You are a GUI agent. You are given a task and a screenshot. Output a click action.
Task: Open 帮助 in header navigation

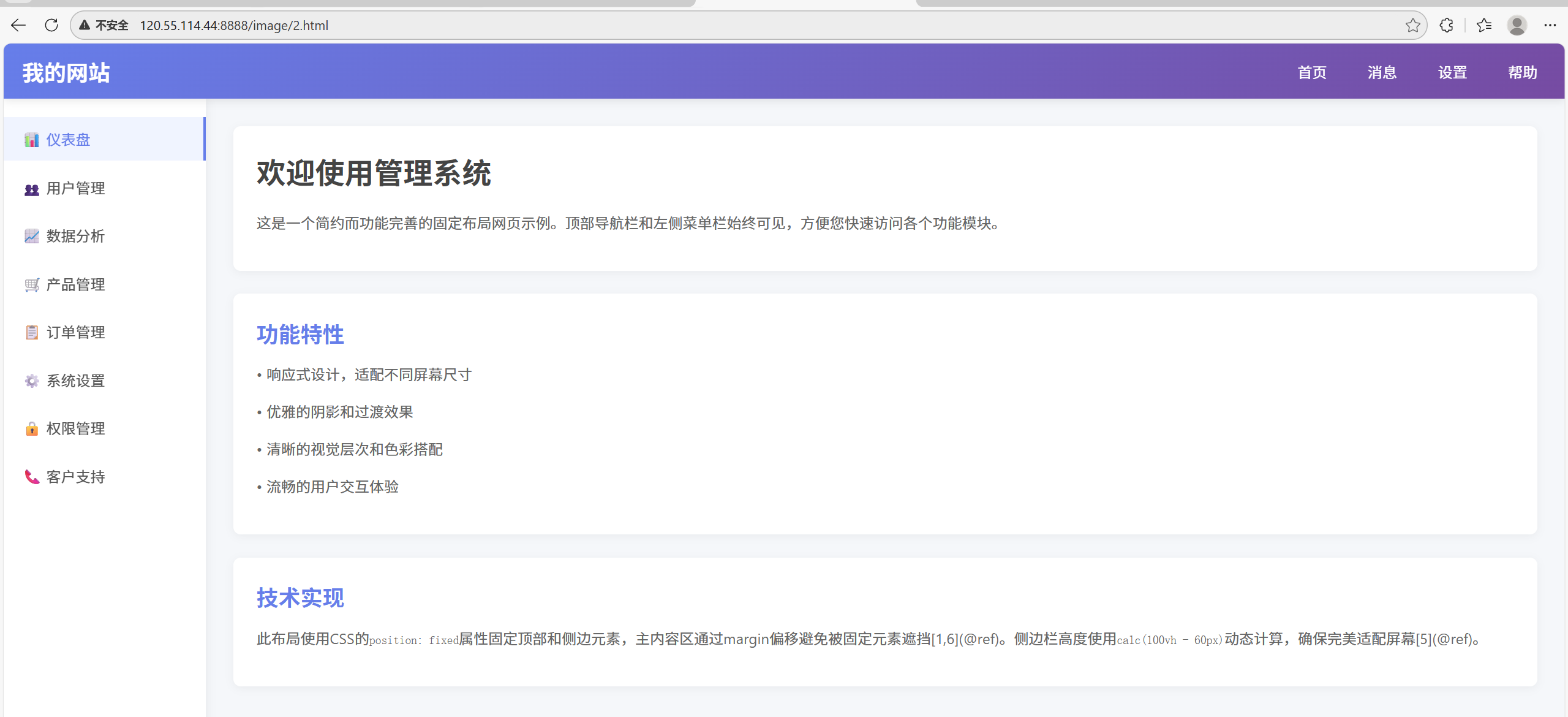pyautogui.click(x=1522, y=73)
